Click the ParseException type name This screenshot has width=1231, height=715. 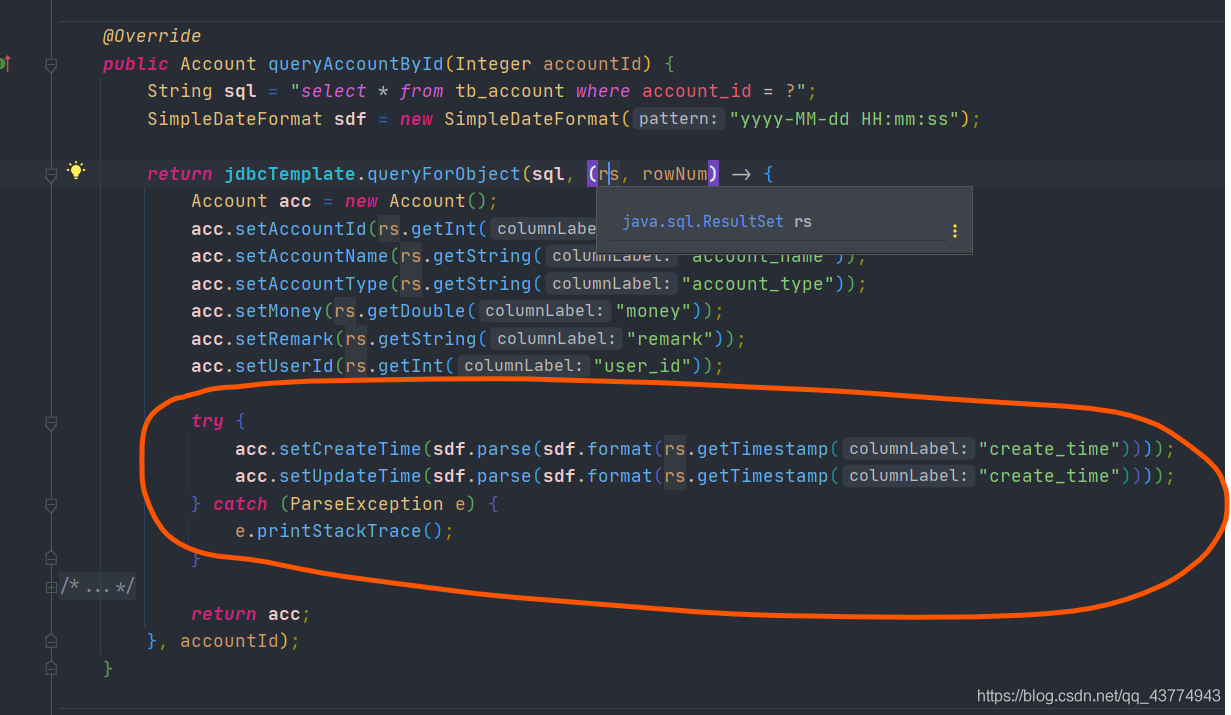pos(367,504)
